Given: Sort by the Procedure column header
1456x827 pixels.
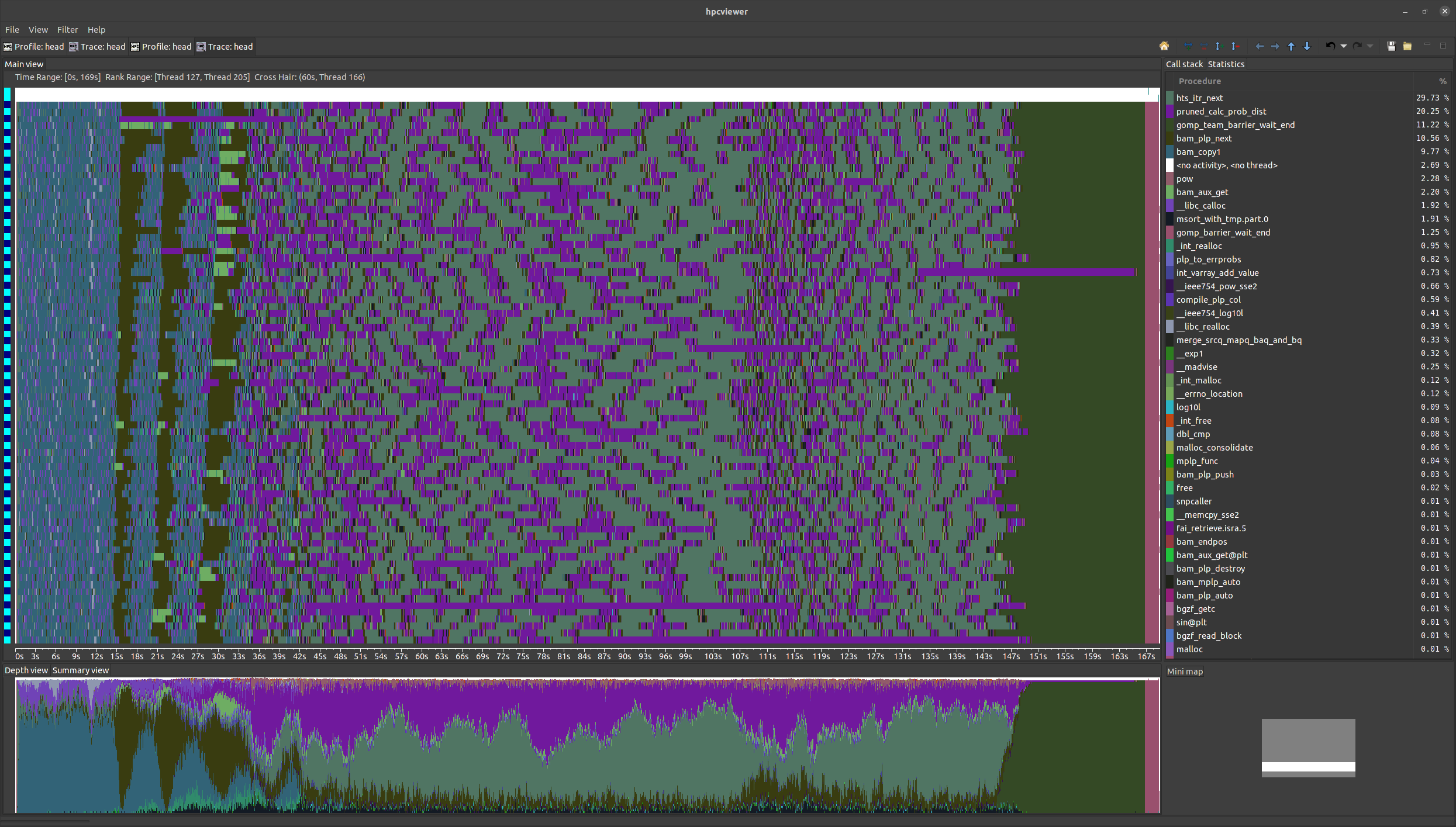Looking at the screenshot, I should (x=1199, y=81).
